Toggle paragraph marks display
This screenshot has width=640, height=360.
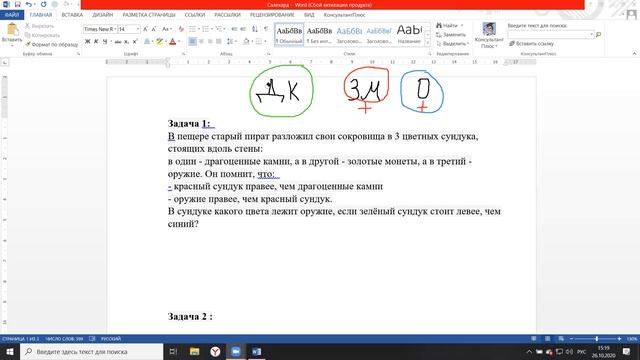point(266,29)
